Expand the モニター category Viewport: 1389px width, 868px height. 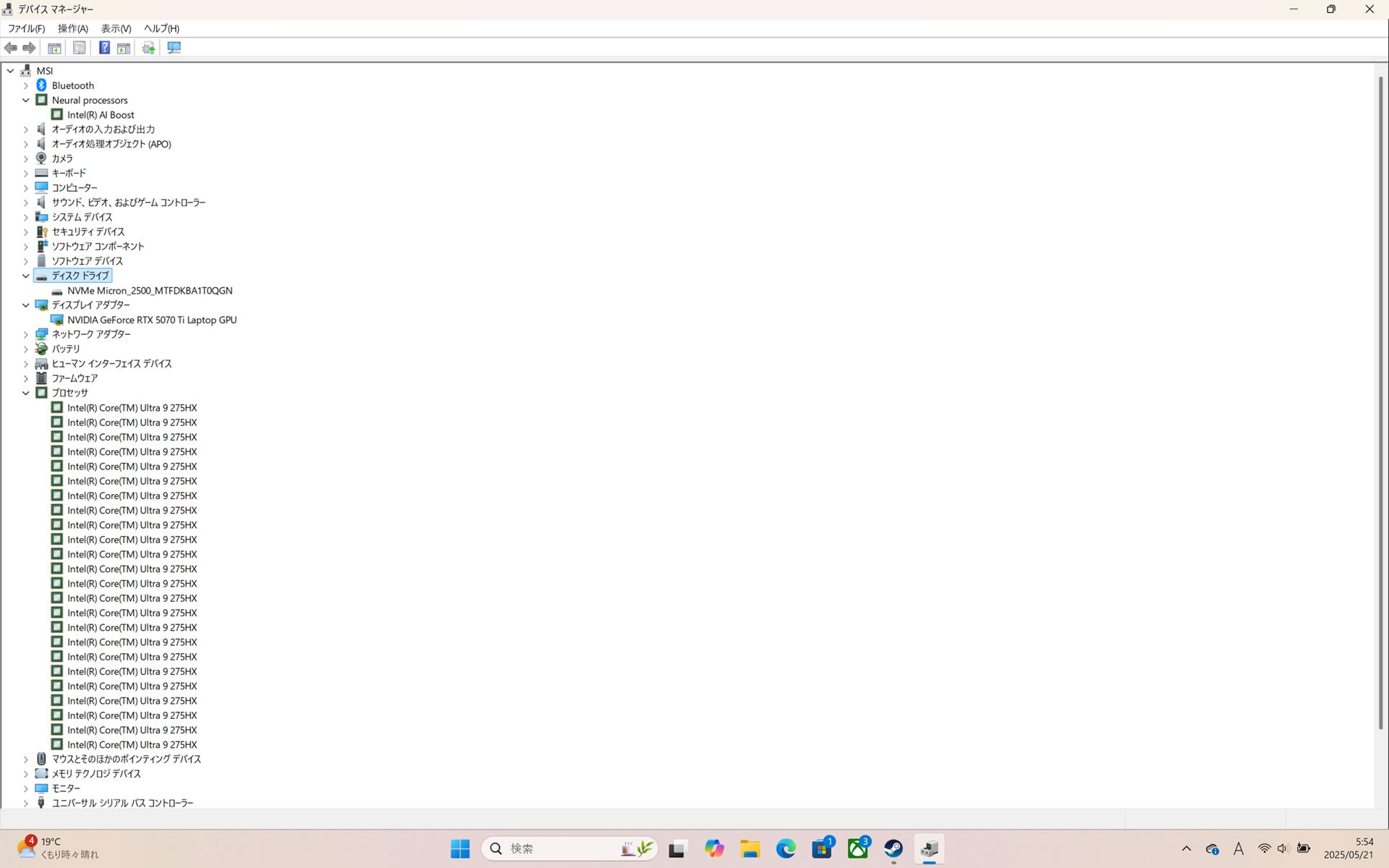pyautogui.click(x=26, y=788)
